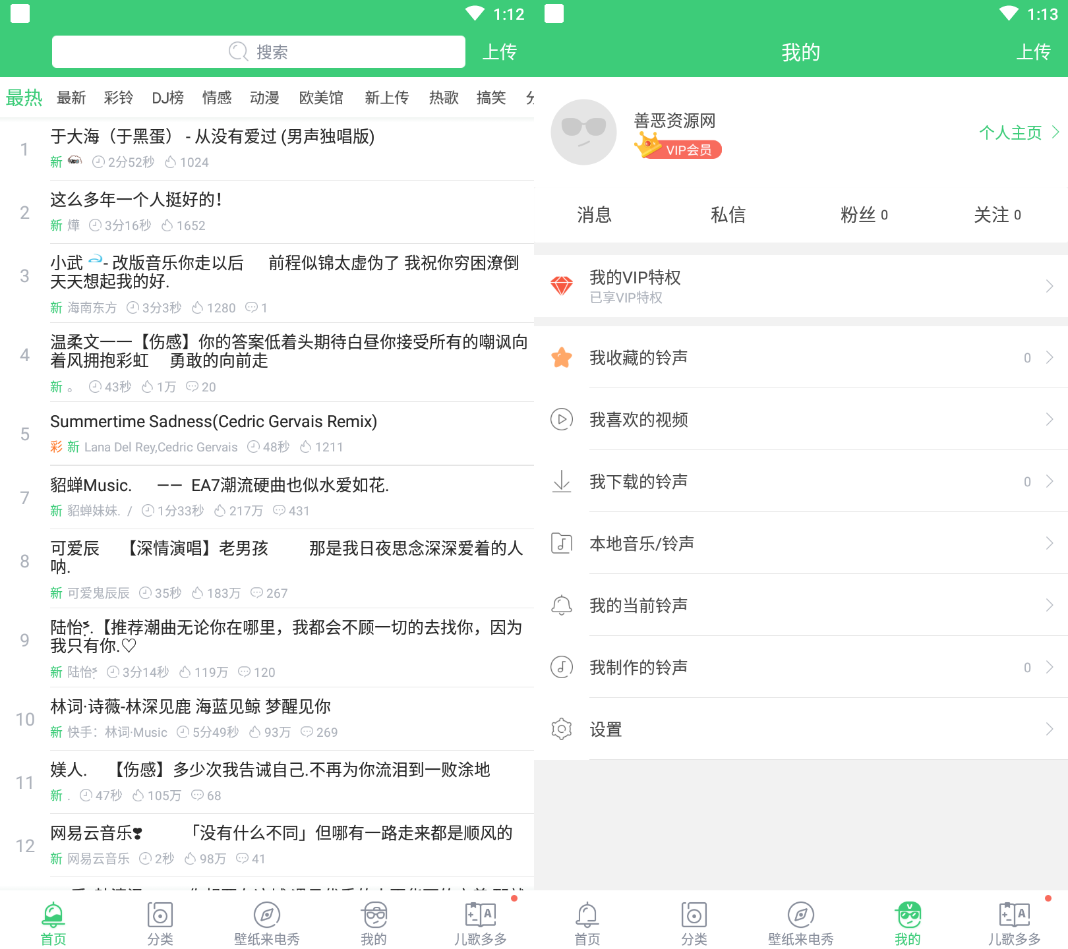Expand the 我收藏的铃声 row chevron

point(1049,358)
